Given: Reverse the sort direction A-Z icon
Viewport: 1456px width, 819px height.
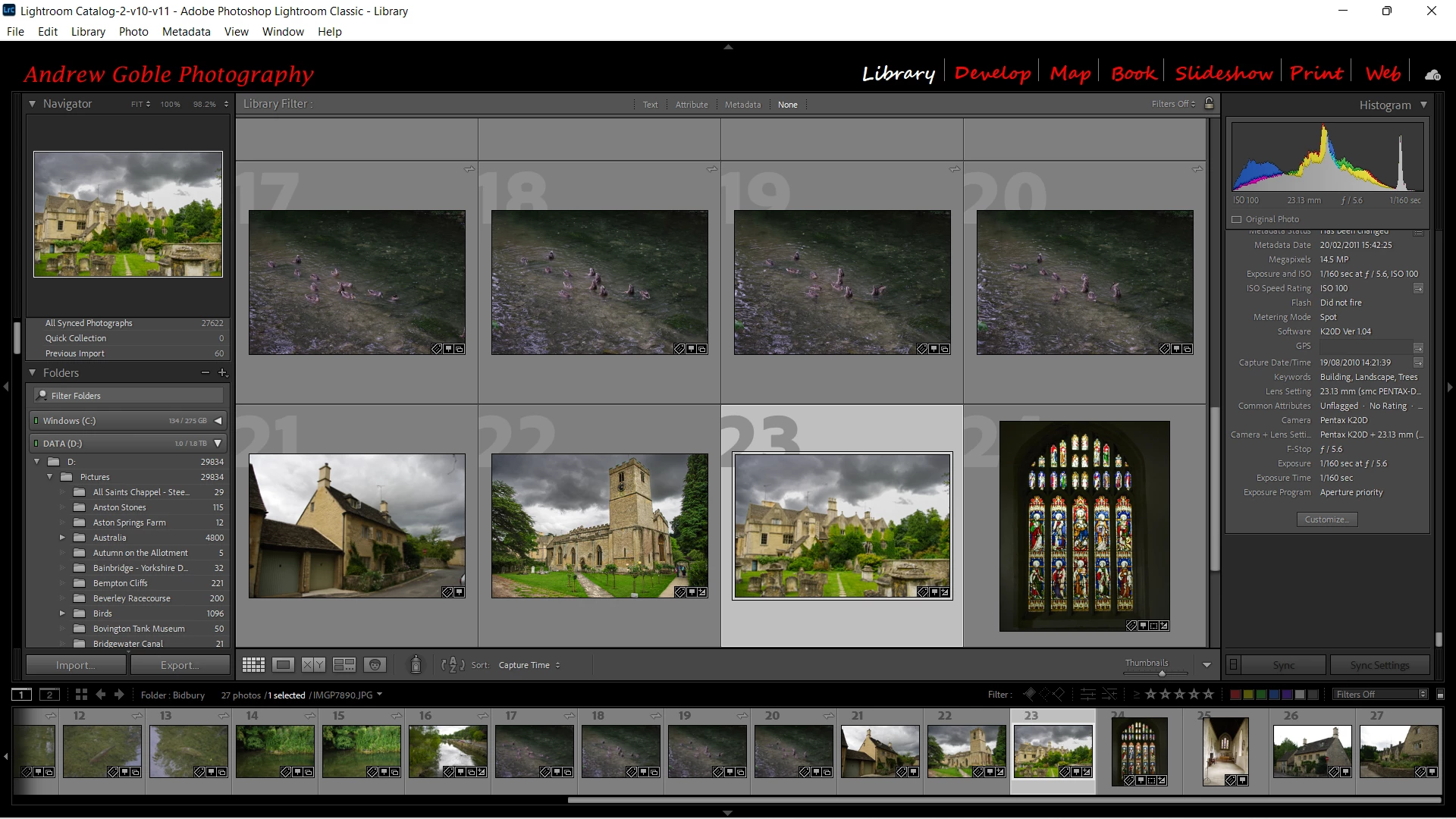Looking at the screenshot, I should pos(453,665).
